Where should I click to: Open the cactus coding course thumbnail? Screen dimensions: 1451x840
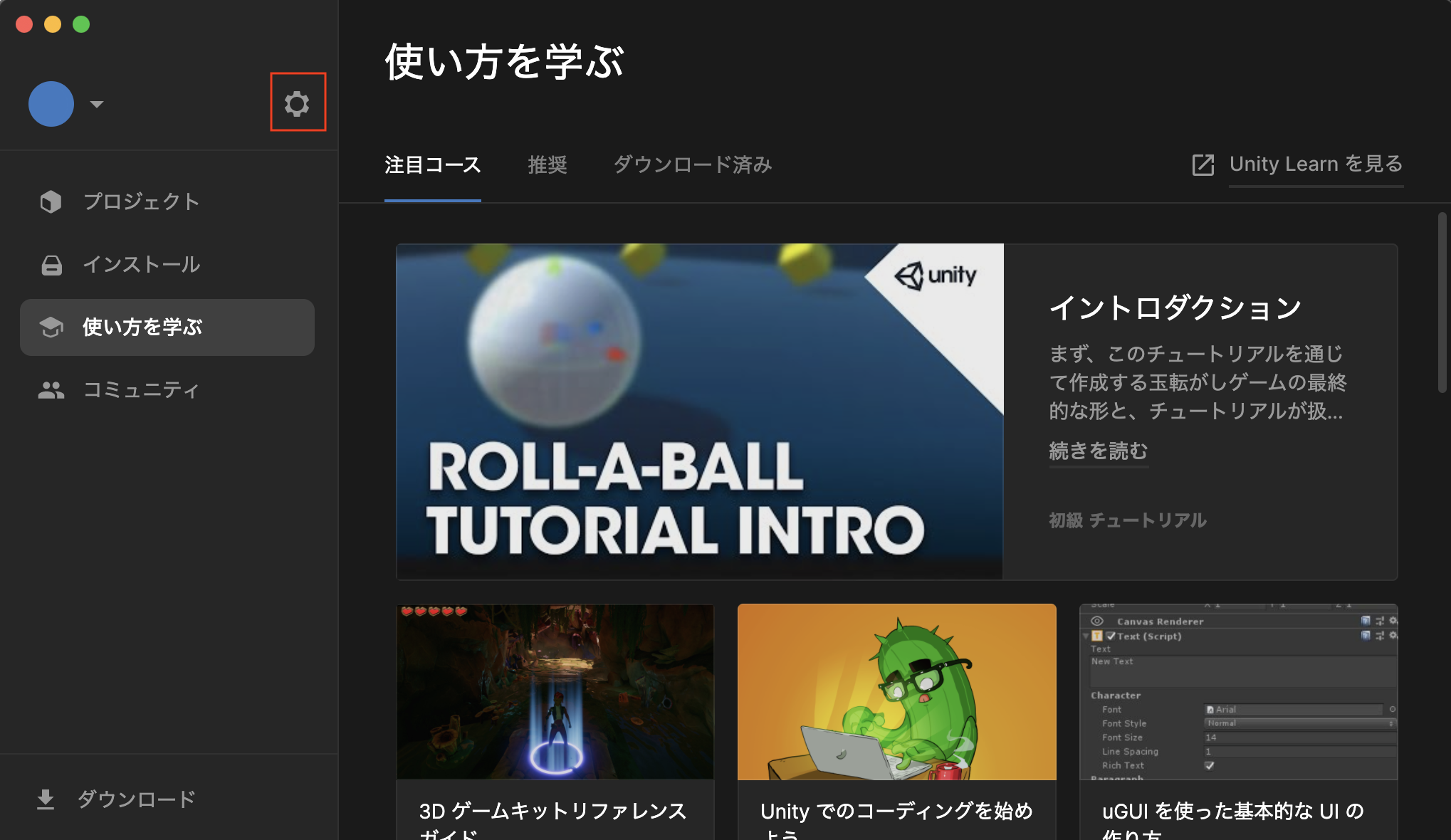(897, 692)
